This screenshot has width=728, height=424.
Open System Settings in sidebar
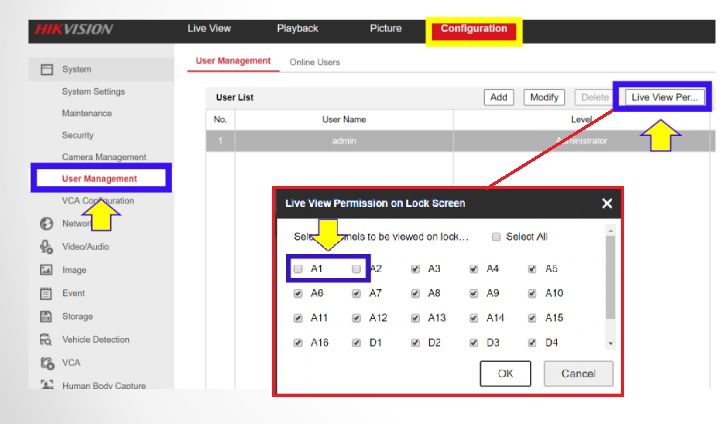click(93, 92)
